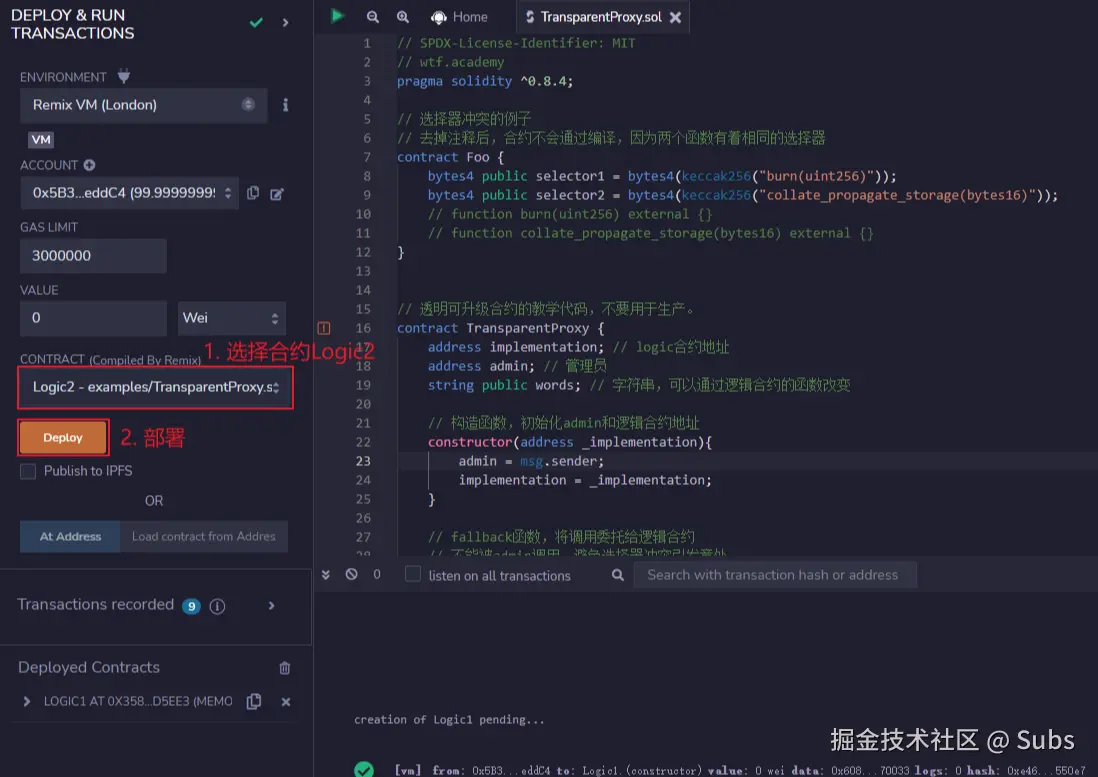Collapse the terminal with double chevron icon
This screenshot has height=777, width=1098.
(326, 575)
